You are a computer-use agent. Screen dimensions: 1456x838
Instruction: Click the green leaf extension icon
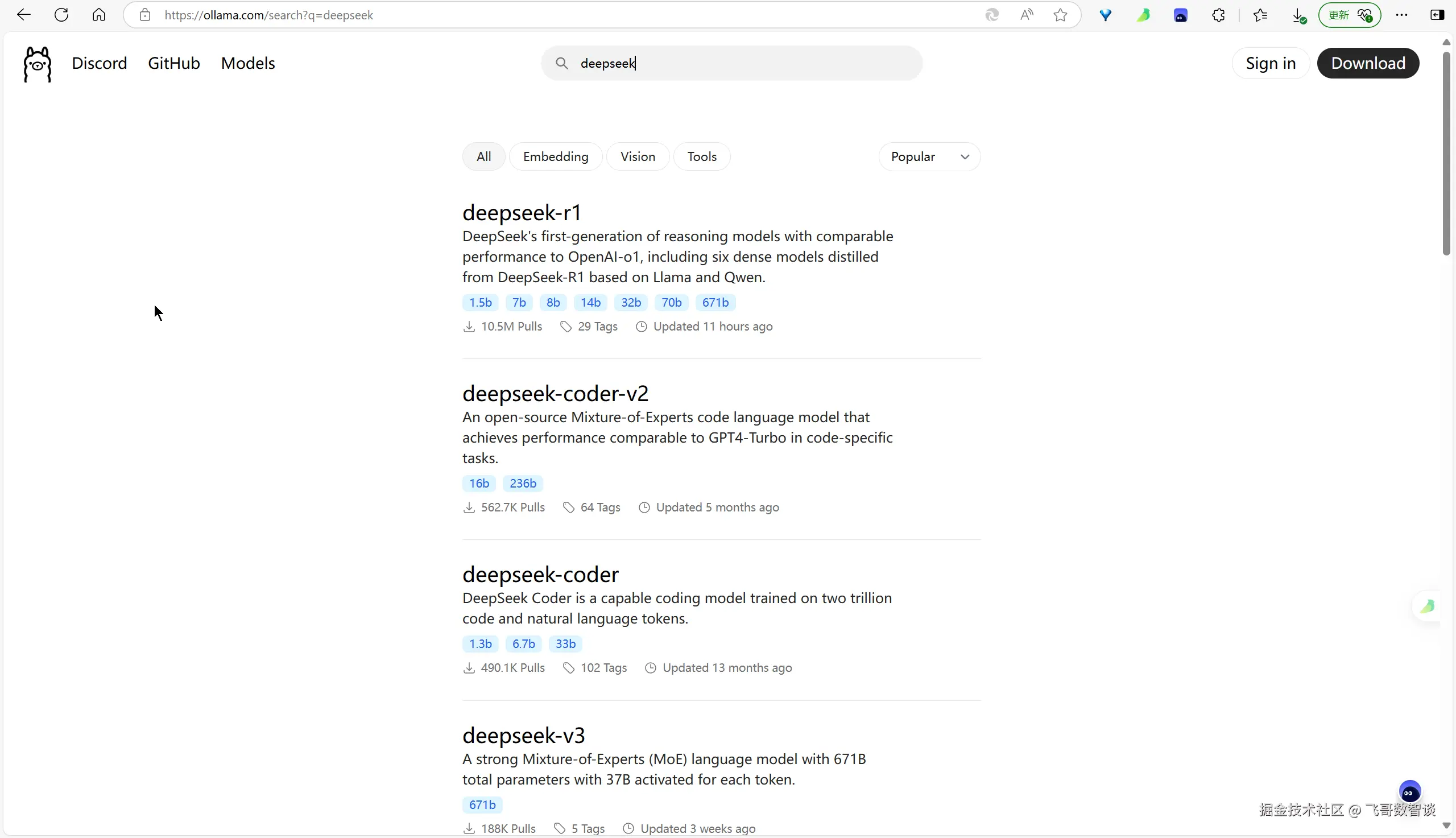coord(1143,15)
